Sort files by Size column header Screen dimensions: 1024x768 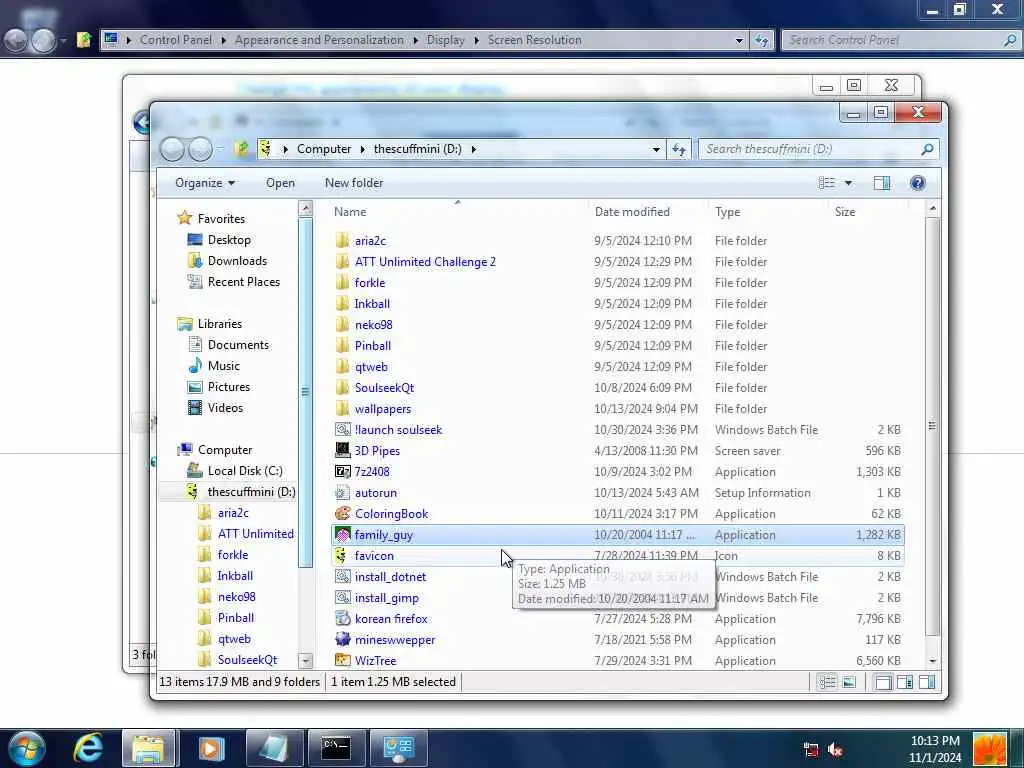tap(868, 212)
